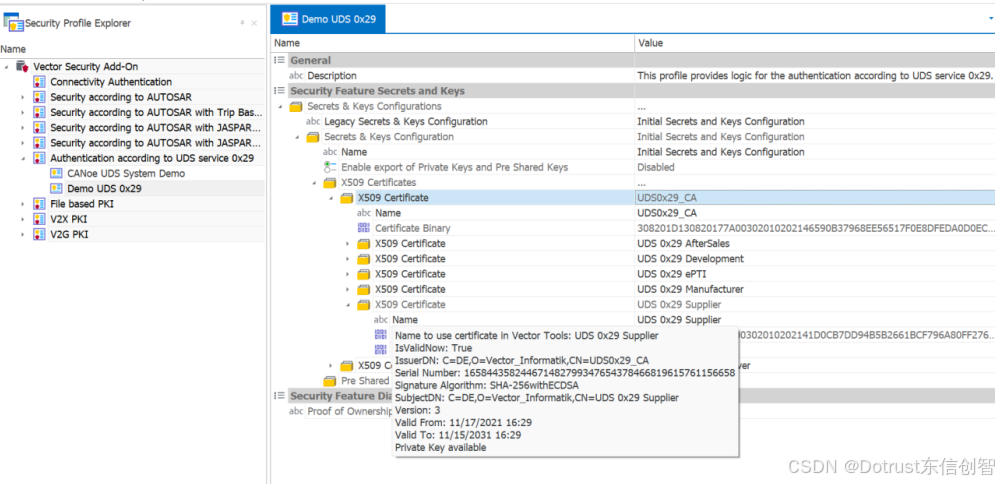Expand Security according to AUTOSAR node
999x484 pixels.
coord(23,97)
